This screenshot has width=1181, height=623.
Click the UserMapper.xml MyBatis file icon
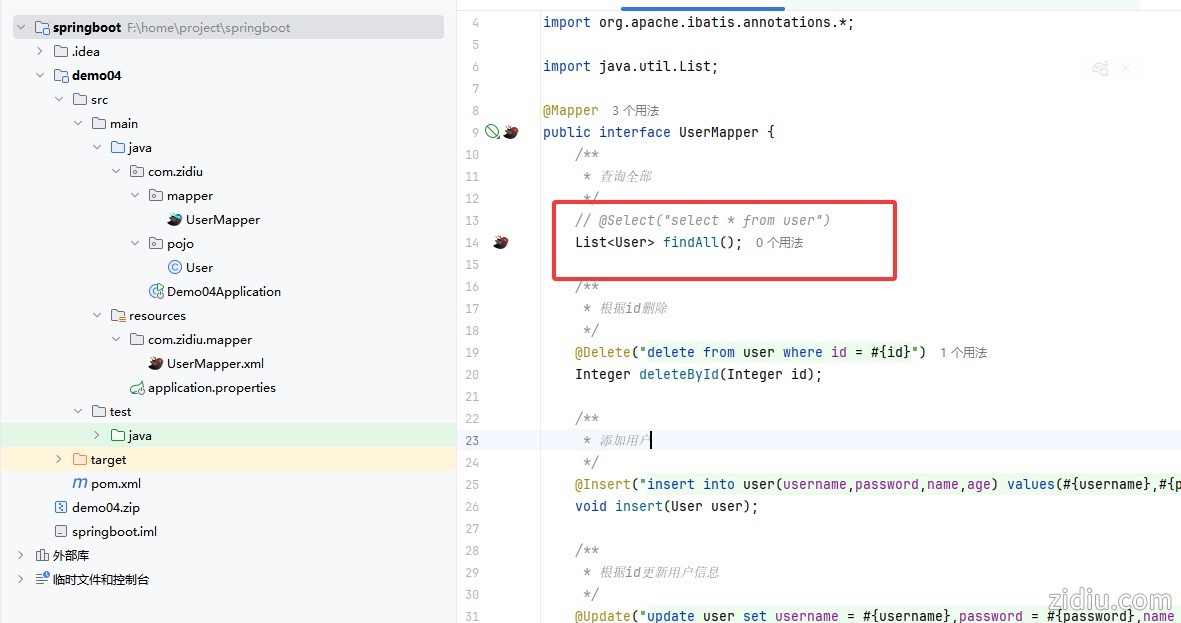coord(155,364)
